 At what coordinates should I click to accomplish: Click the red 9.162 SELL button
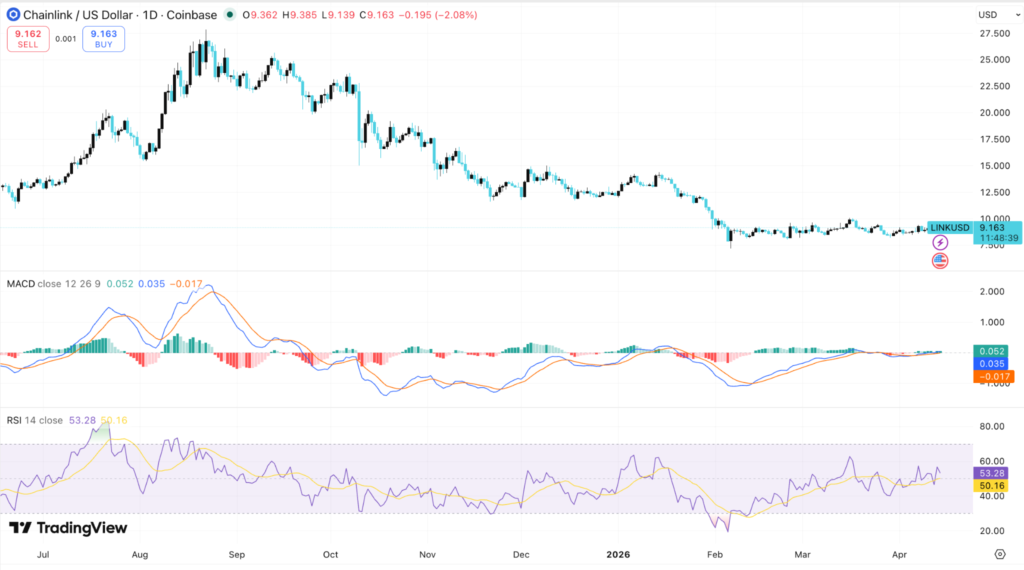28,39
